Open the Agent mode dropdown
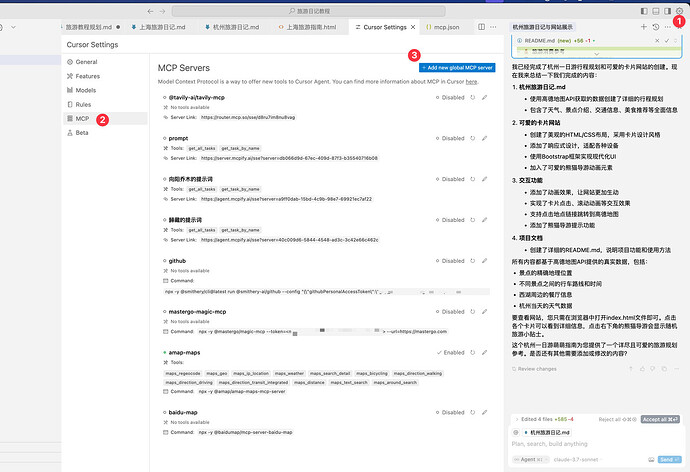 tap(530, 459)
